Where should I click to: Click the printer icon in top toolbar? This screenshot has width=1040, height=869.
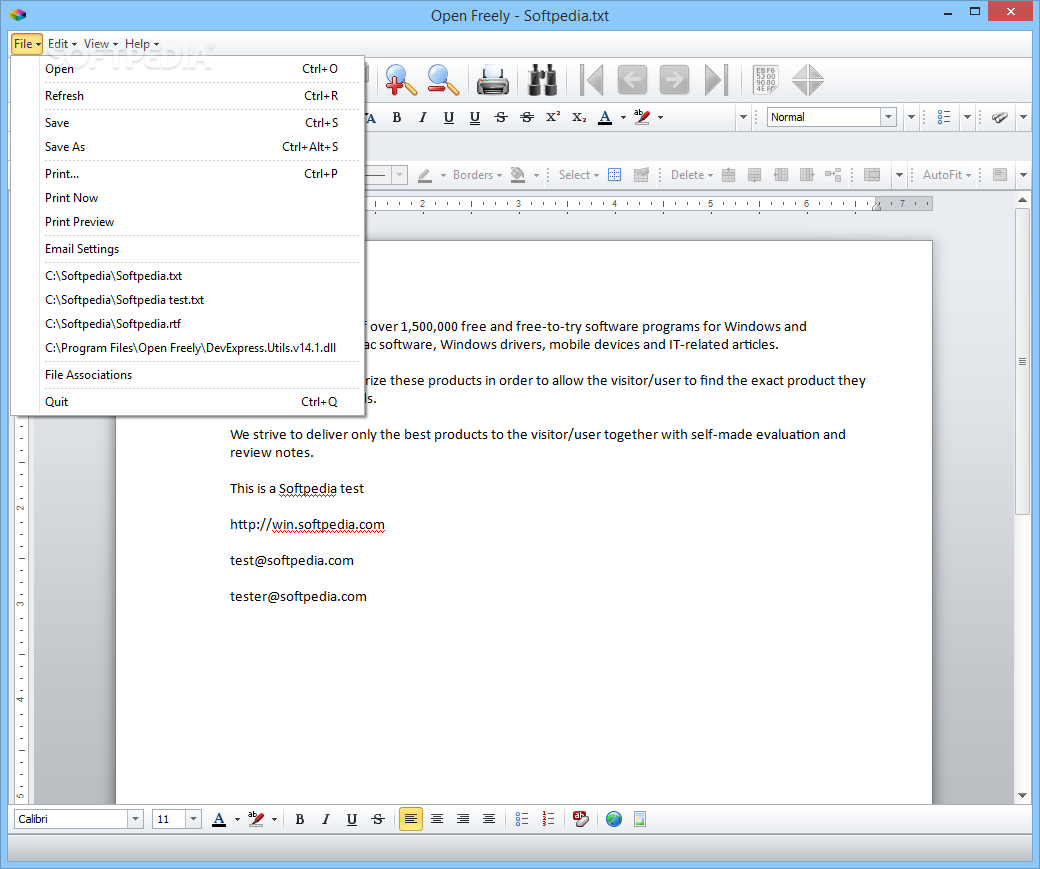pos(493,80)
